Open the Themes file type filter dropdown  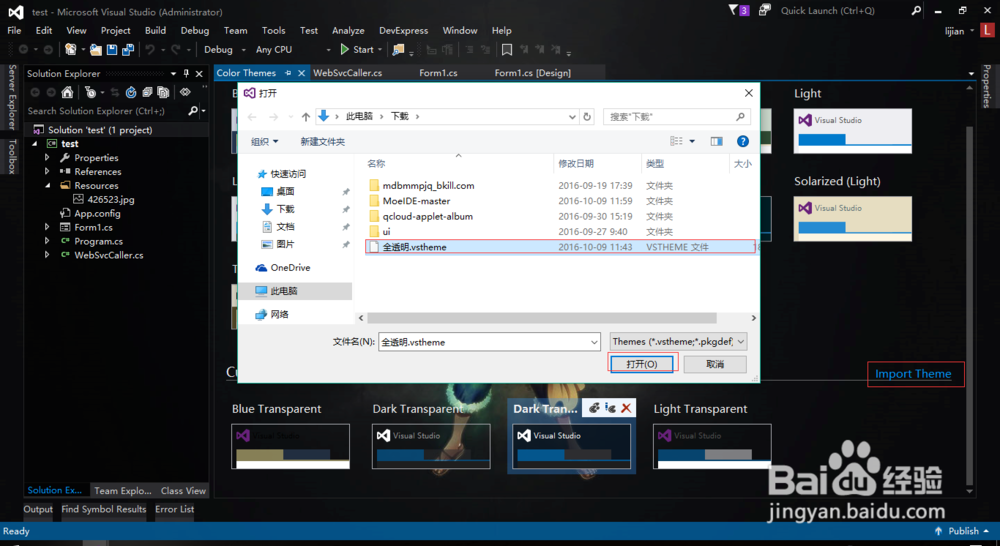click(740, 342)
